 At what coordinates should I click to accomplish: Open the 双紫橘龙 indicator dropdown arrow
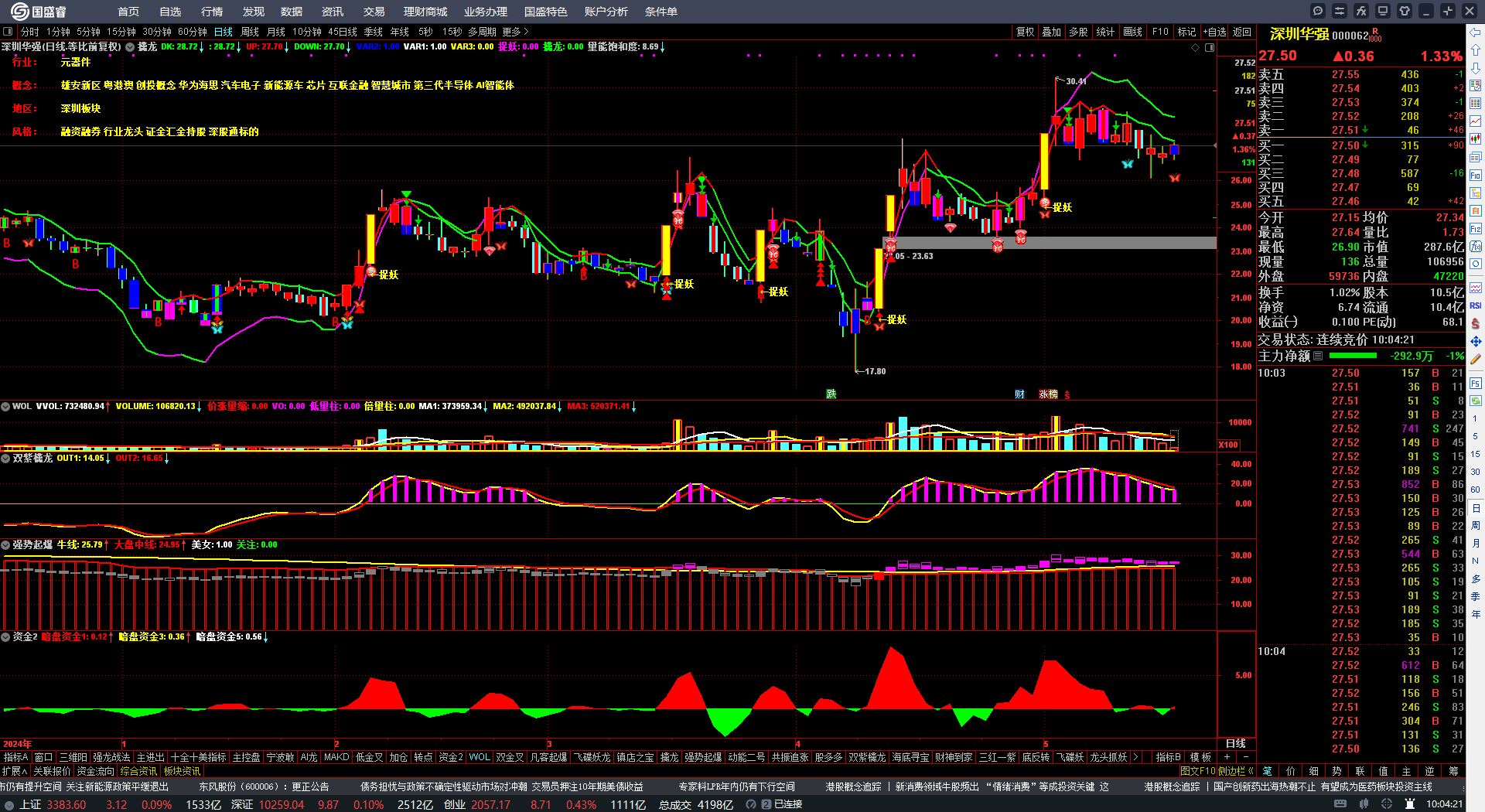(x=5, y=459)
